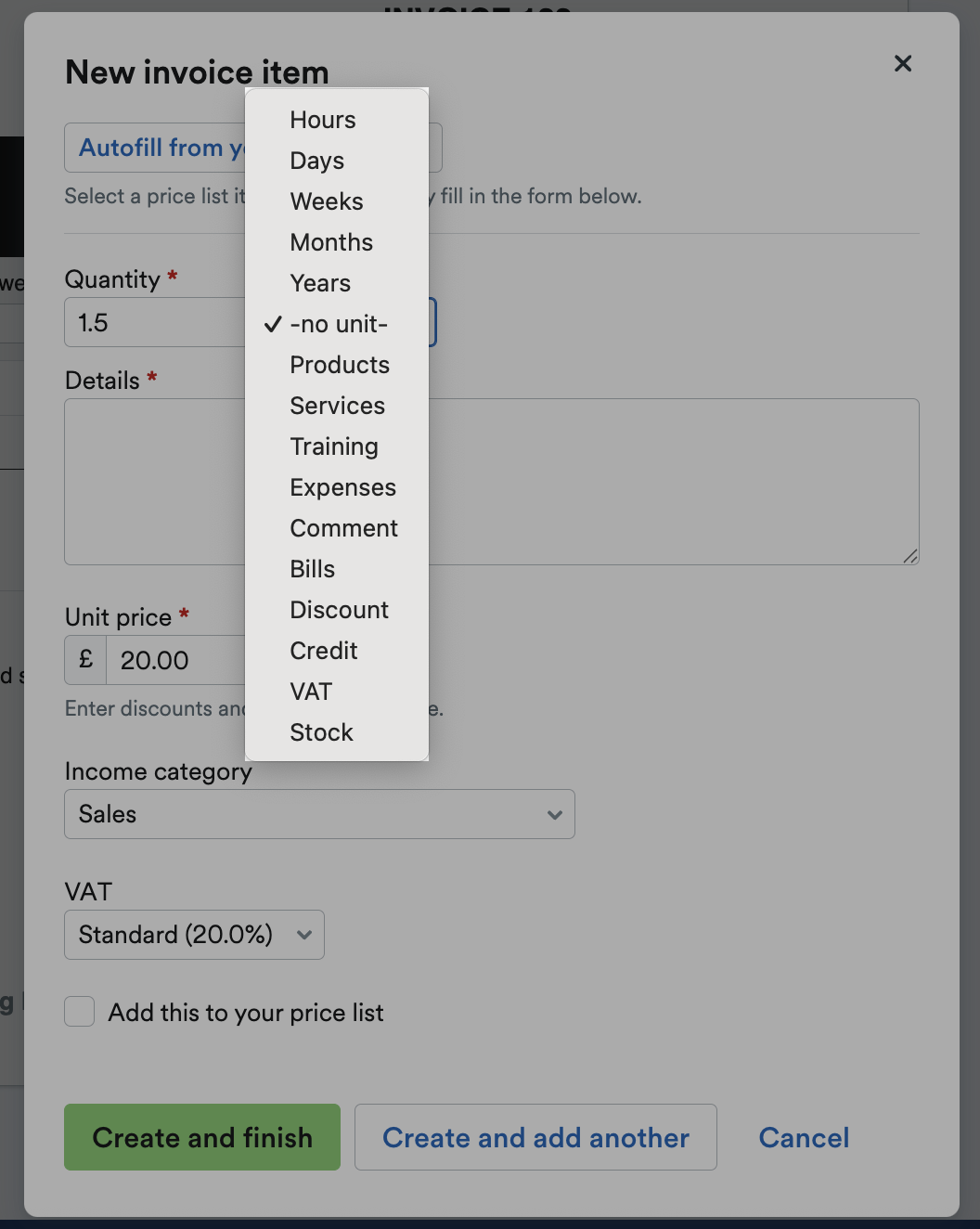Choose Days as the quantity unit
Image resolution: width=980 pixels, height=1229 pixels.
click(317, 160)
